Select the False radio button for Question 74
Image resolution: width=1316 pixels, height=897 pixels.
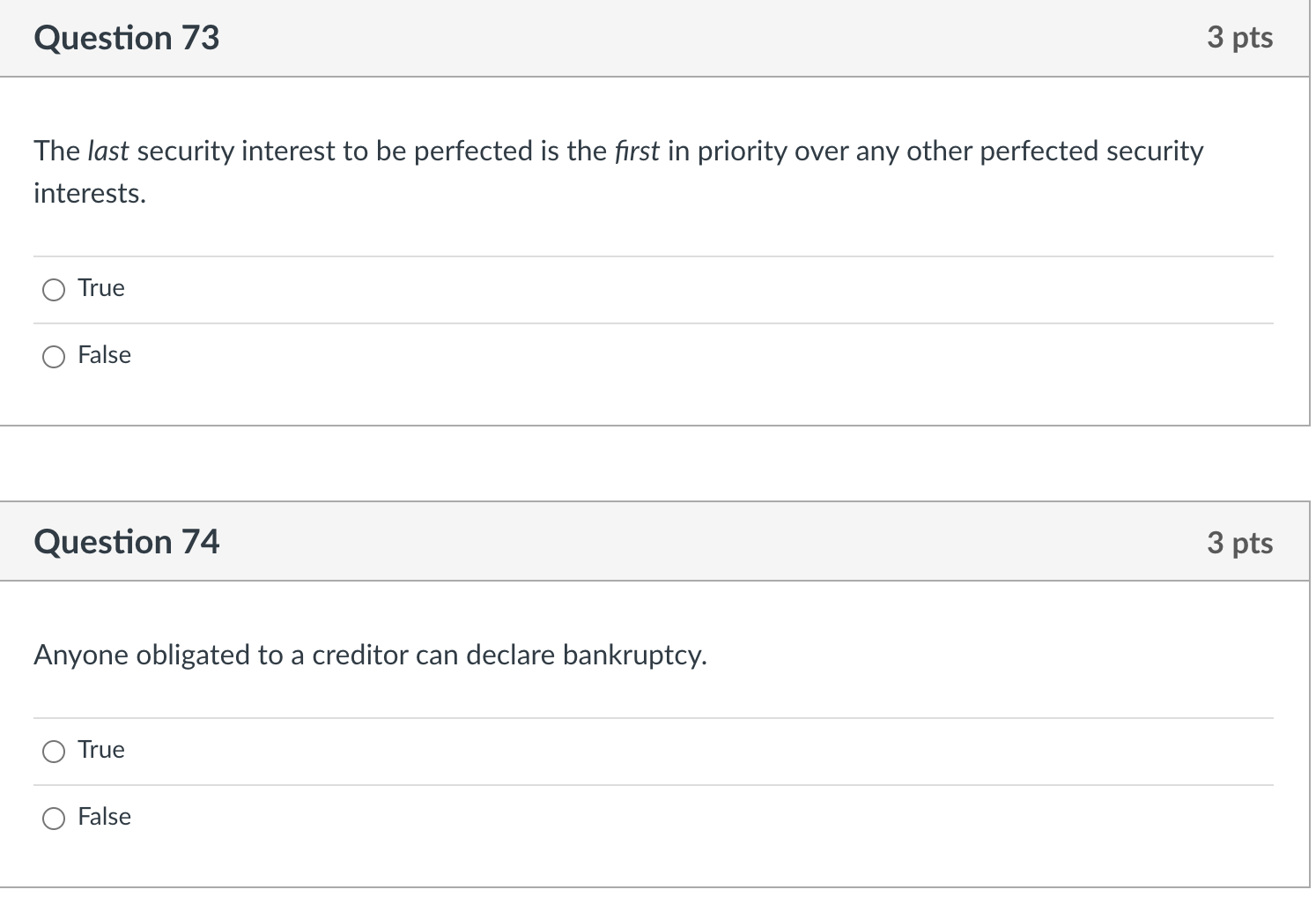pos(54,819)
